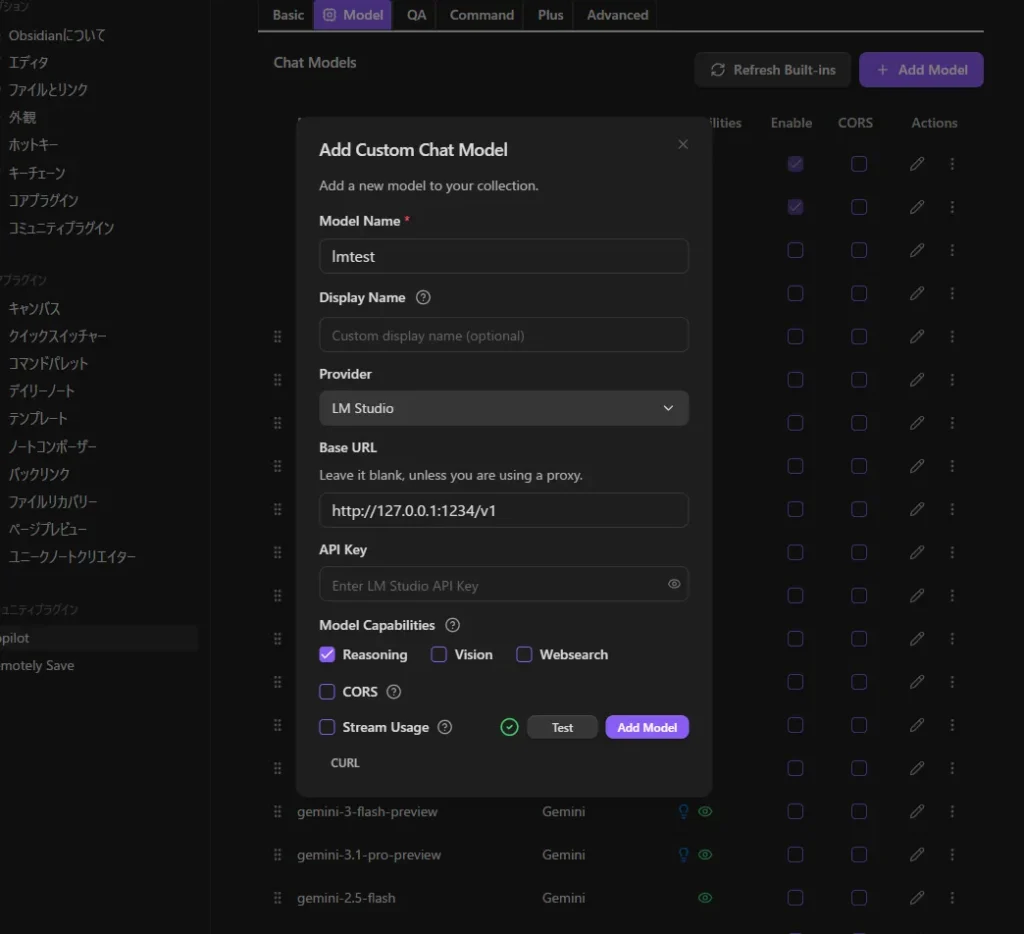Click help icon next to Display Name

423,297
